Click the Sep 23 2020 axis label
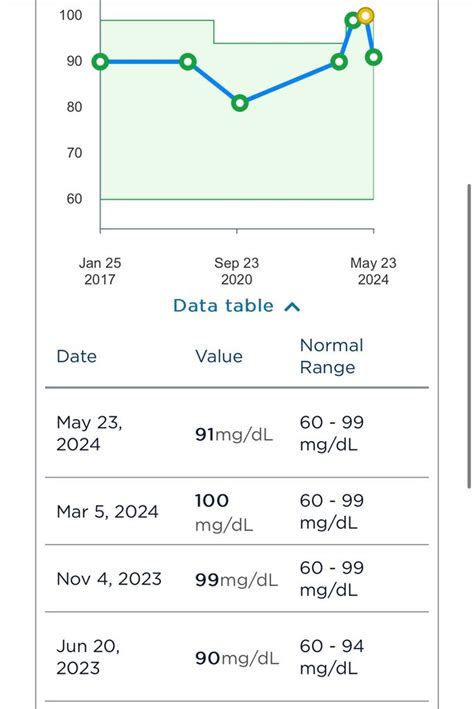The width and height of the screenshot is (474, 709). point(237,271)
